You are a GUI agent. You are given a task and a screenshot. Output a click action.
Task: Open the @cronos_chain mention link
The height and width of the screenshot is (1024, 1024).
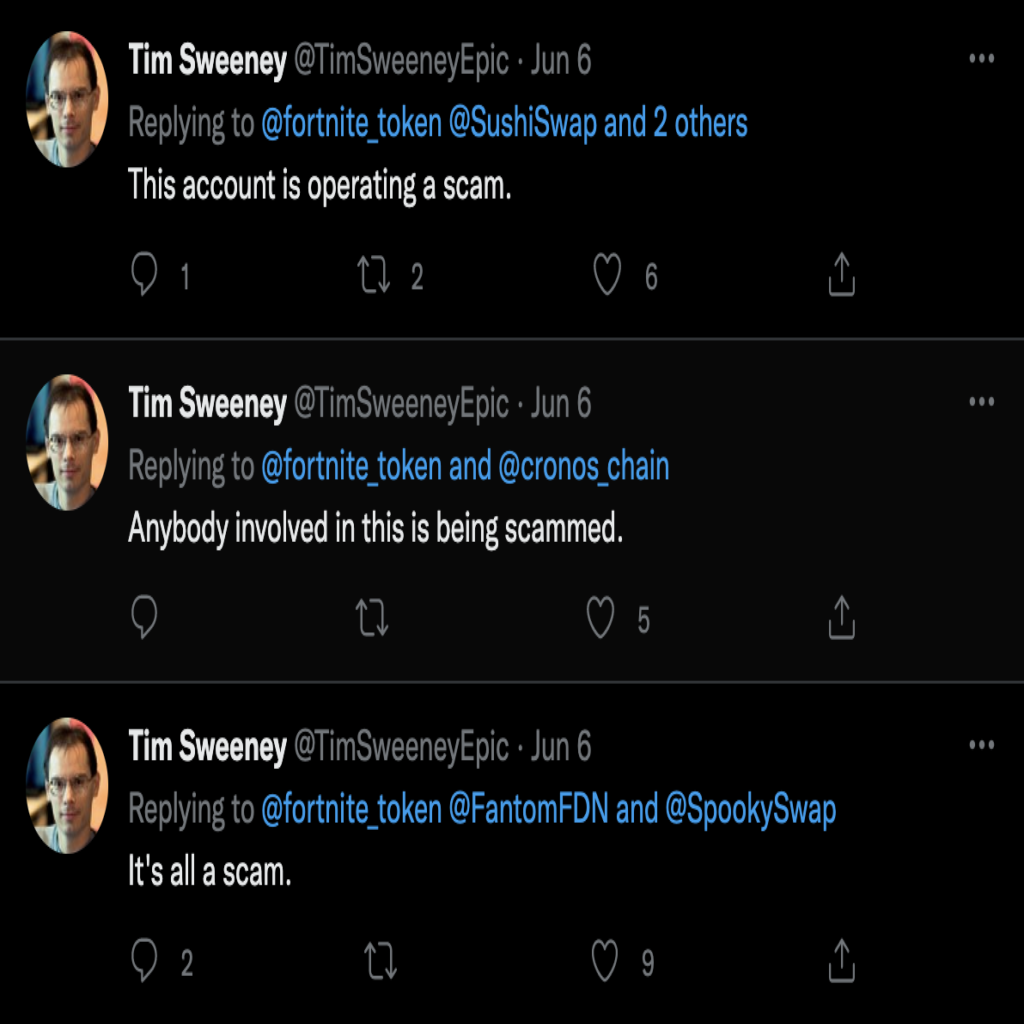582,467
